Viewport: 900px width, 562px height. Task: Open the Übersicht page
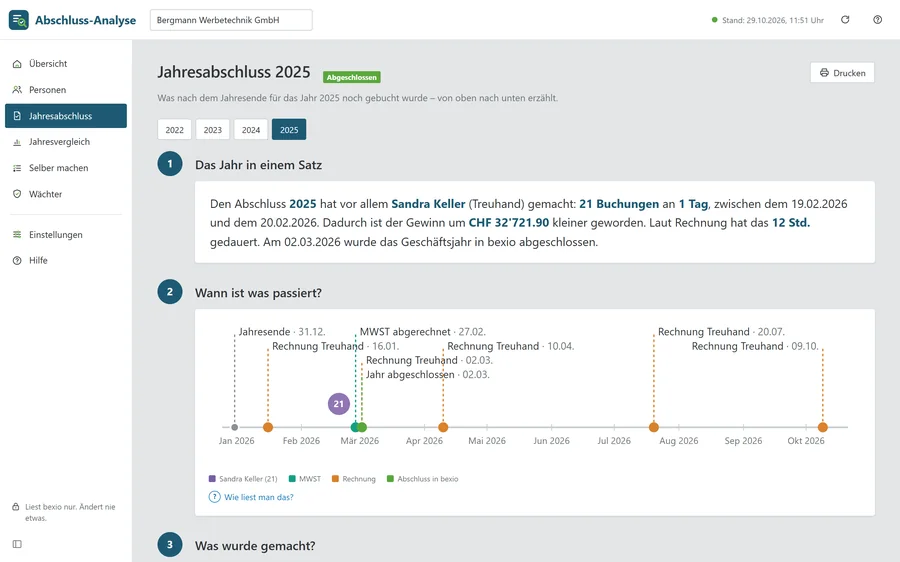pos(66,64)
